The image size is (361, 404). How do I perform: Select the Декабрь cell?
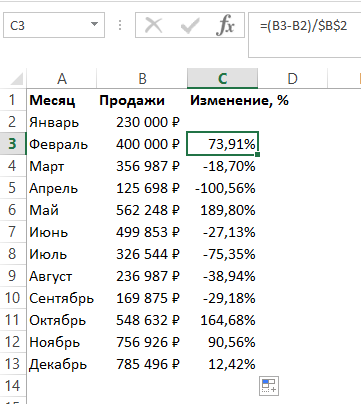coord(62,364)
